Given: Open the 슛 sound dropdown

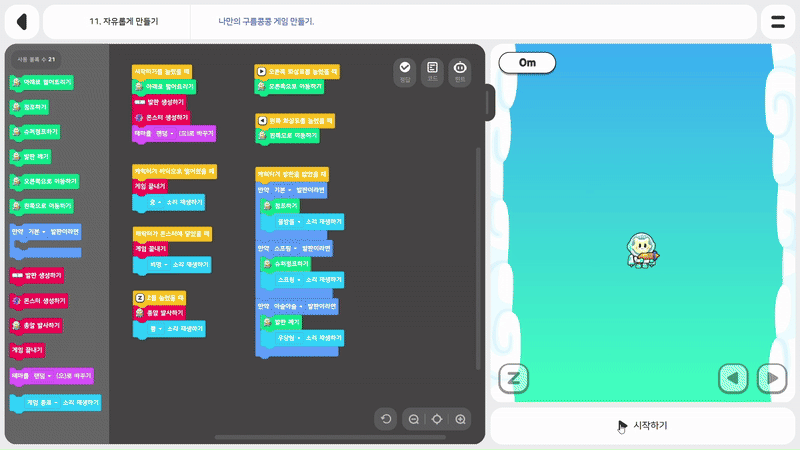Looking at the screenshot, I should tap(155, 203).
